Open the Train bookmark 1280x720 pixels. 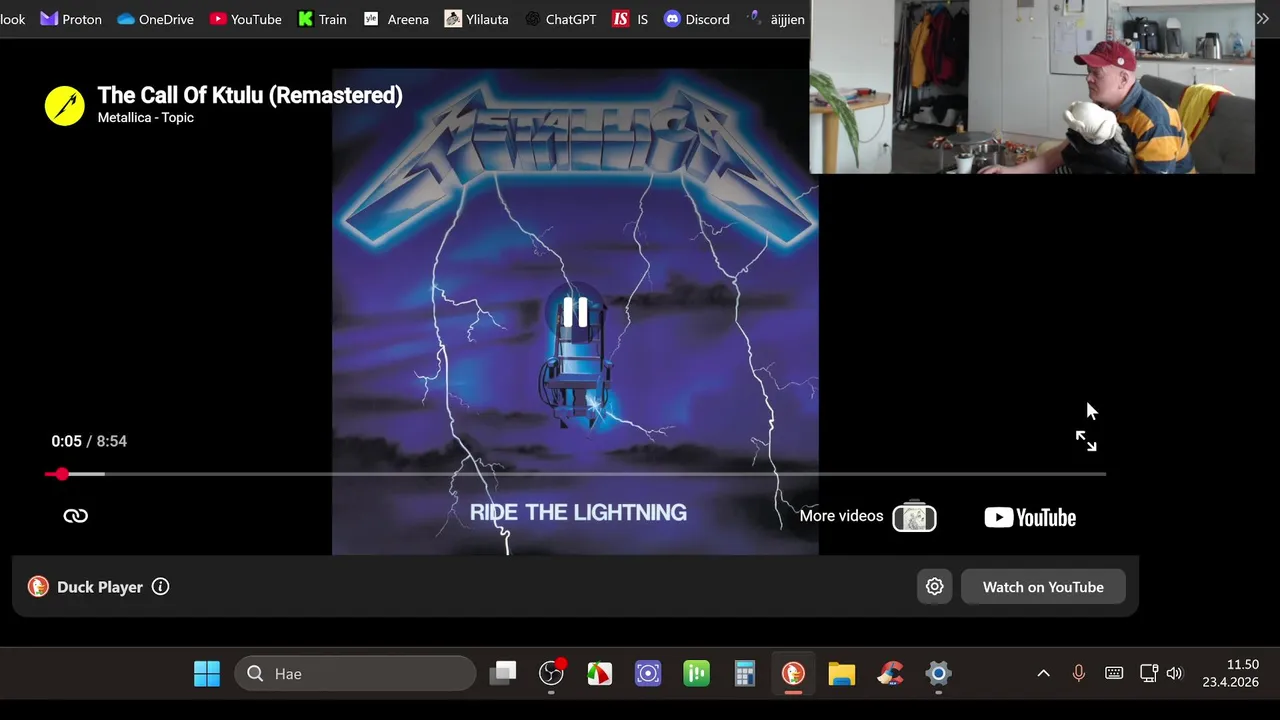323,19
